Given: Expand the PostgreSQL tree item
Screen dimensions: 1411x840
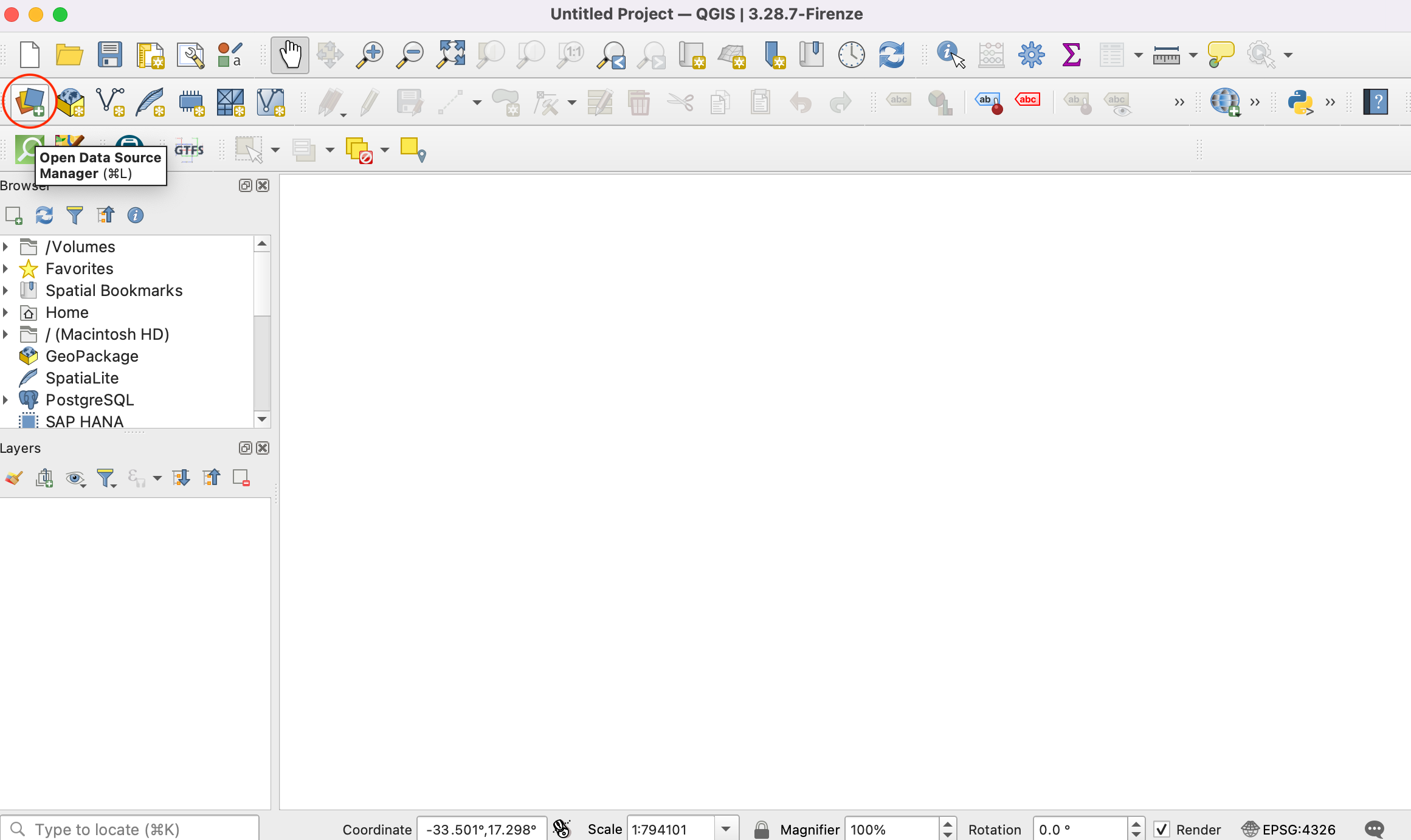Looking at the screenshot, I should (5, 400).
